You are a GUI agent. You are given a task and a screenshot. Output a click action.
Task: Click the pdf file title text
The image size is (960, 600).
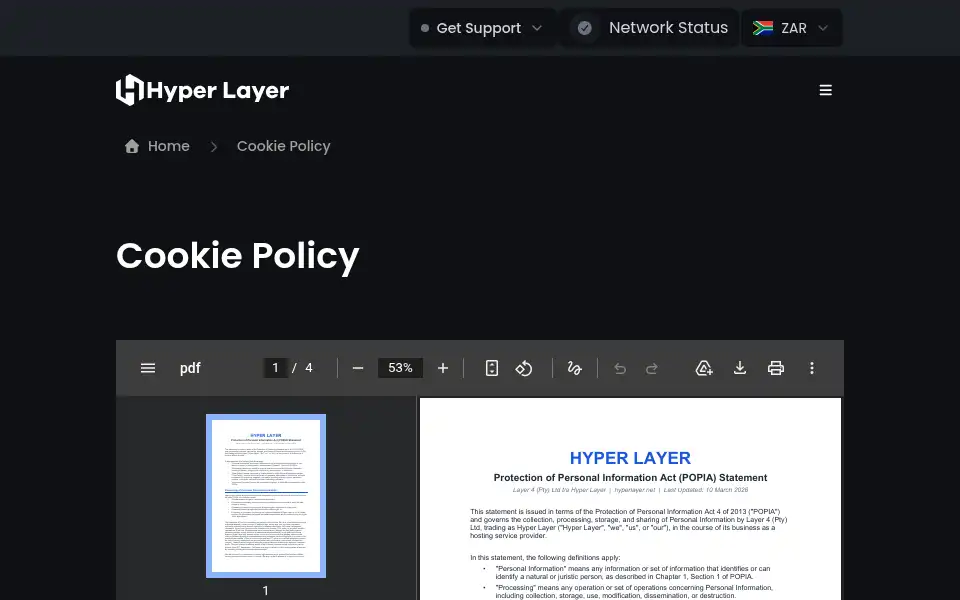190,368
